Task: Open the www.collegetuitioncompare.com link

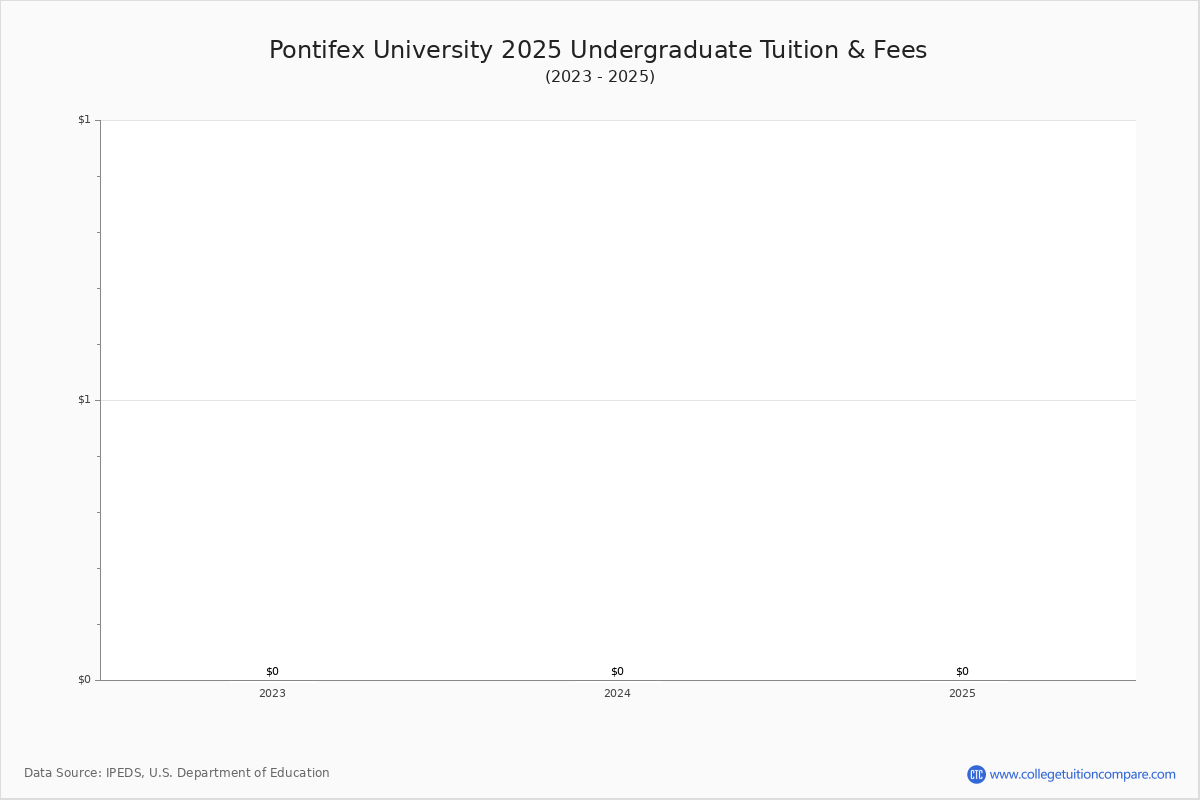Action: pyautogui.click(x=1082, y=774)
